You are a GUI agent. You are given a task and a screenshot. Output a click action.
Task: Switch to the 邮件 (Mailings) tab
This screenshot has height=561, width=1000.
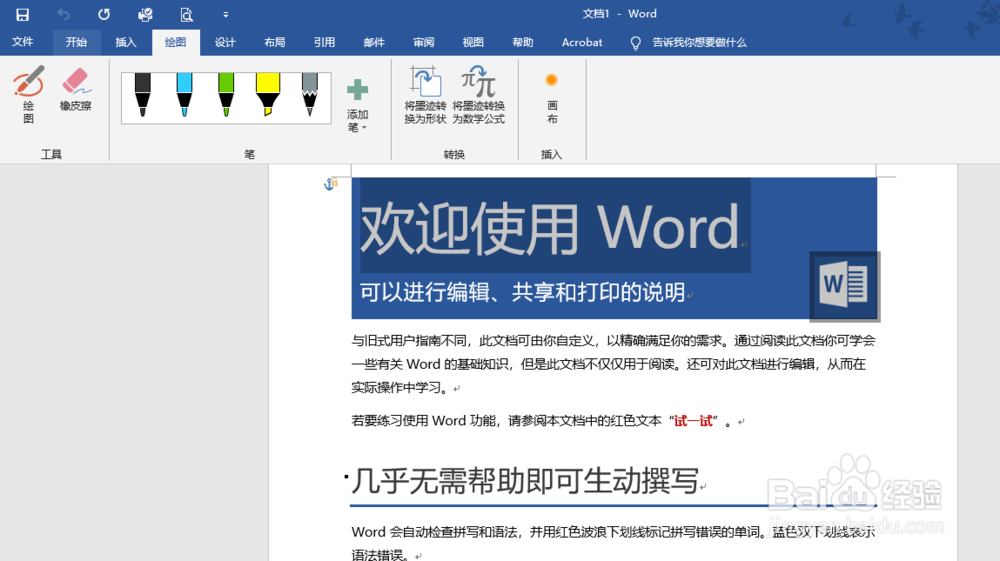tap(374, 42)
